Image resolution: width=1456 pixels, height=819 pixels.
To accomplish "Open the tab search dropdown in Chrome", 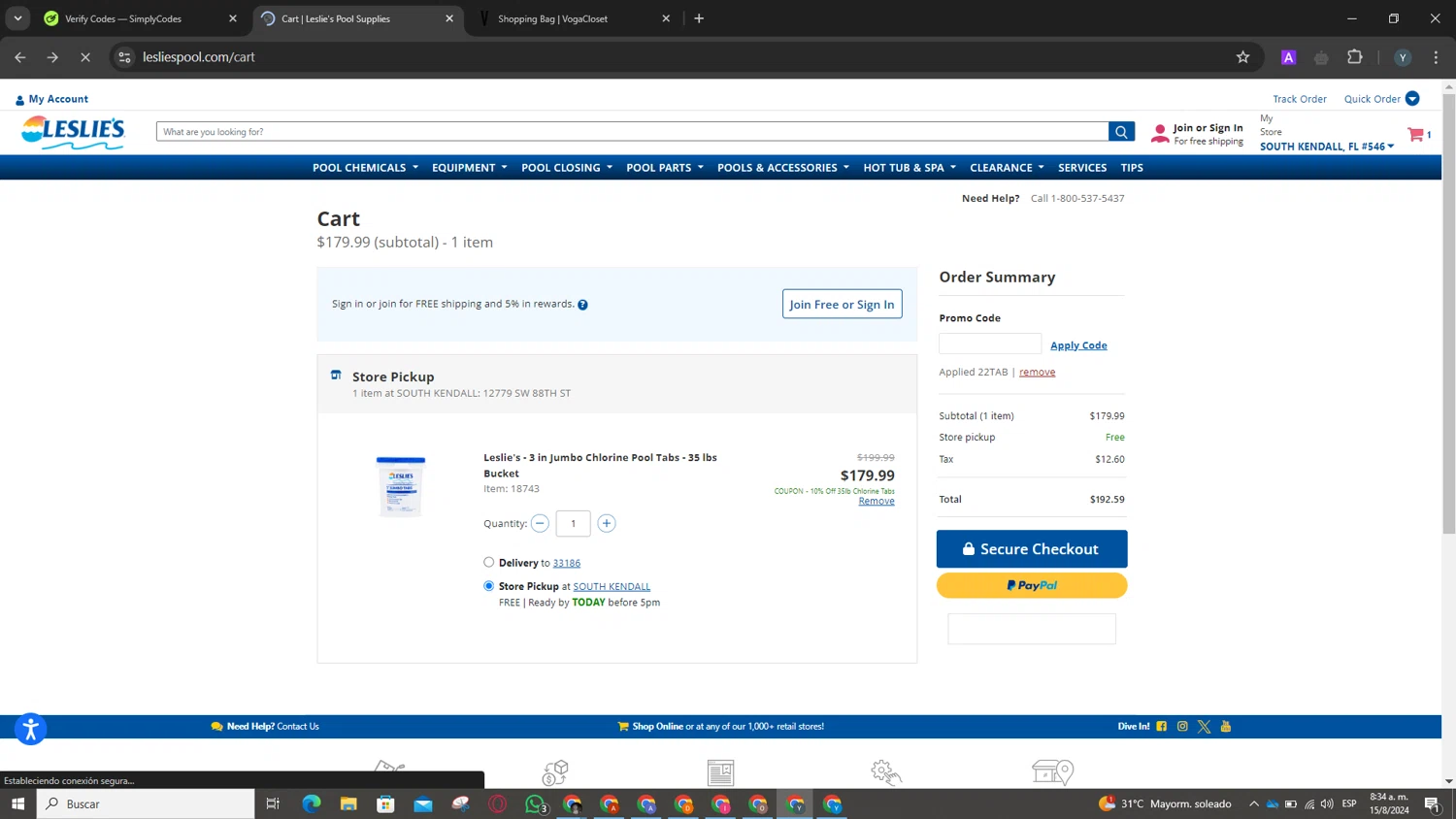I will tap(17, 18).
